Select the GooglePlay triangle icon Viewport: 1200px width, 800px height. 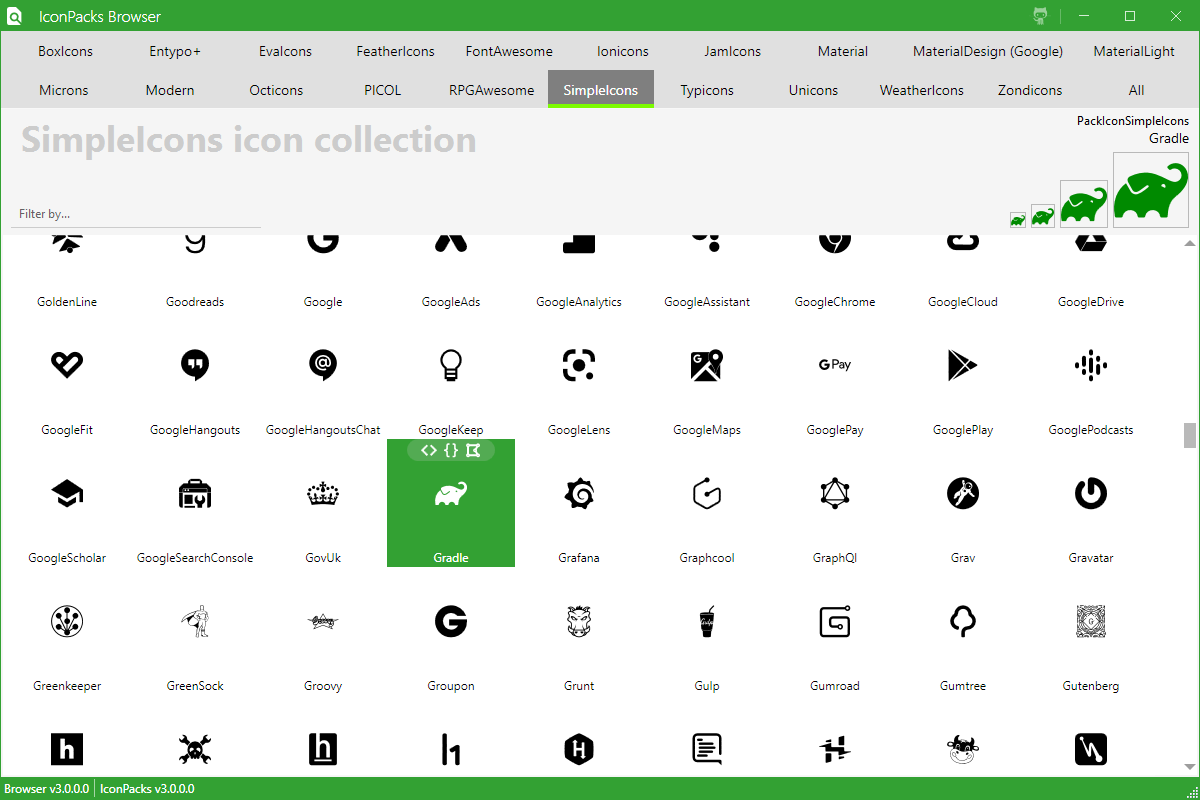963,366
